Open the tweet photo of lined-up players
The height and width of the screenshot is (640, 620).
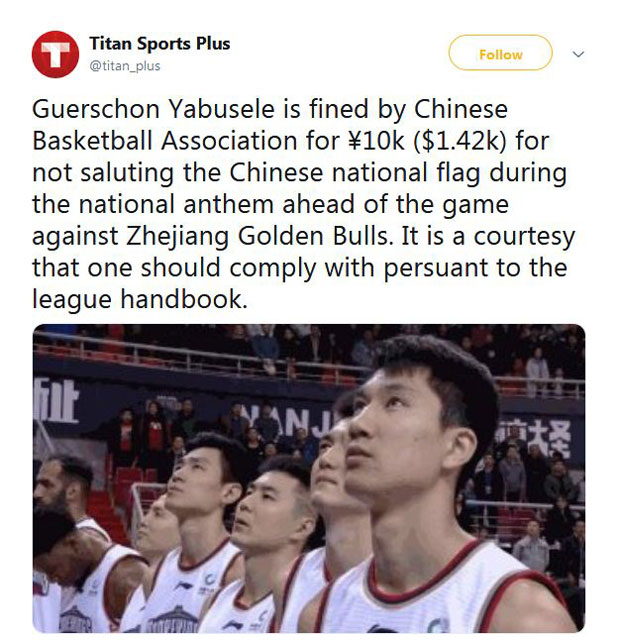(x=309, y=478)
